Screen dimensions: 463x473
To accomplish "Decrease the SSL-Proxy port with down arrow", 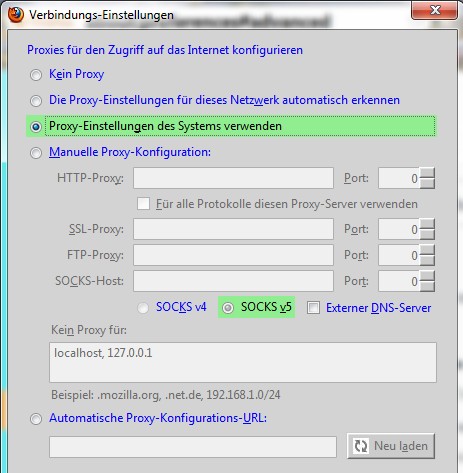I will (x=427, y=235).
